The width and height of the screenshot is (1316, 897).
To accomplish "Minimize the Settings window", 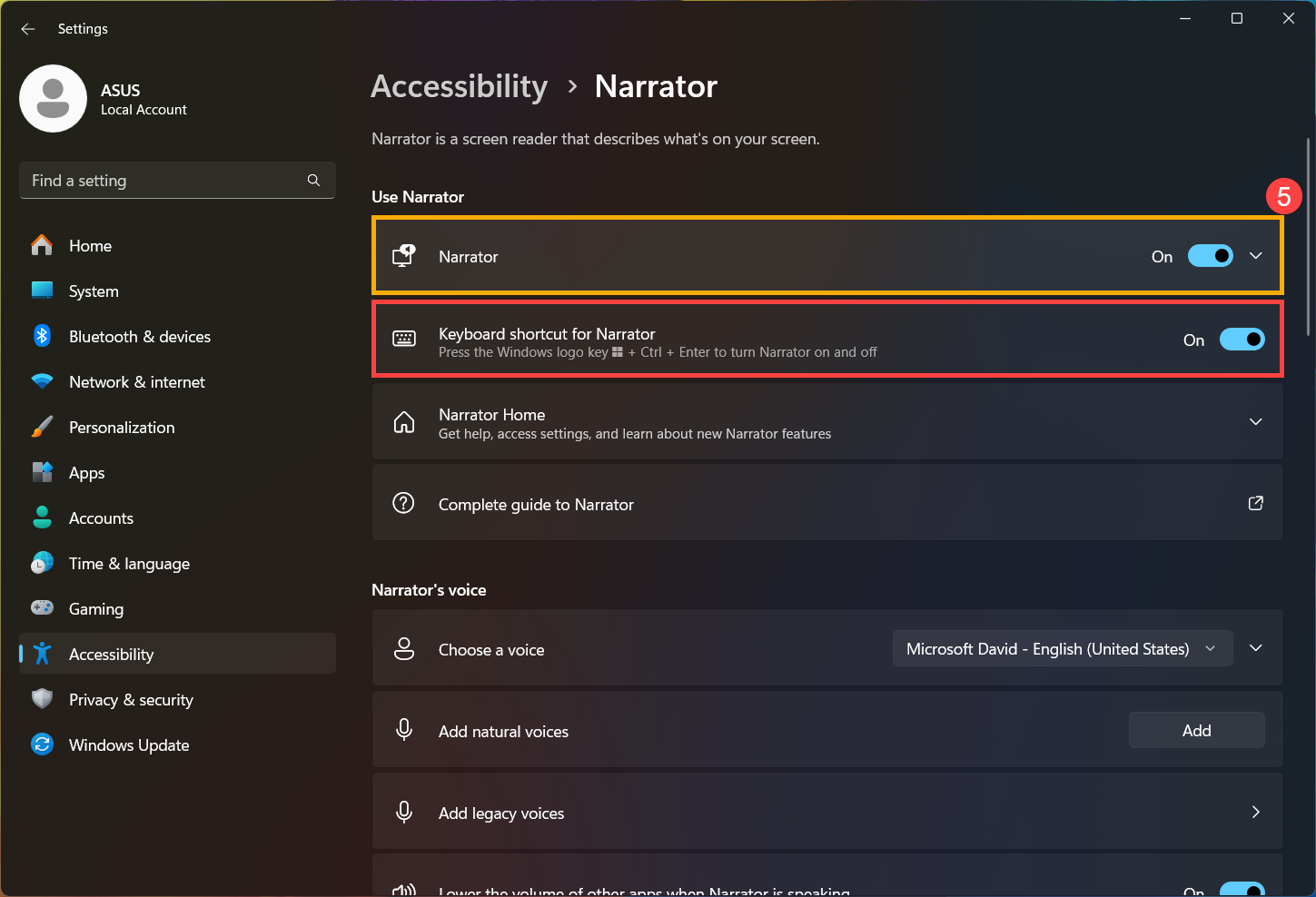I will (1184, 18).
